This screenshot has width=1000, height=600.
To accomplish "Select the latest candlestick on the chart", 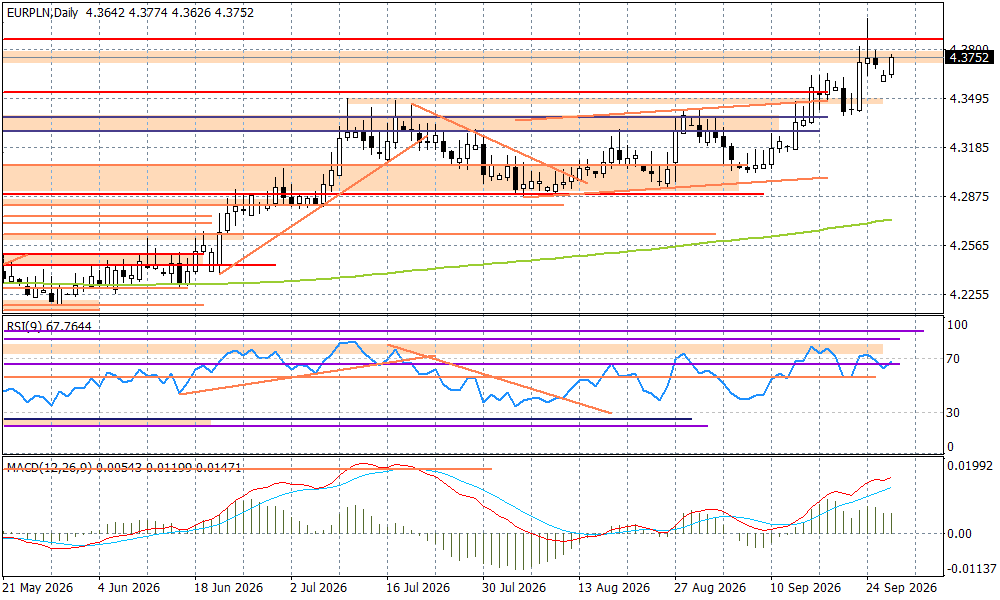I will pyautogui.click(x=892, y=65).
